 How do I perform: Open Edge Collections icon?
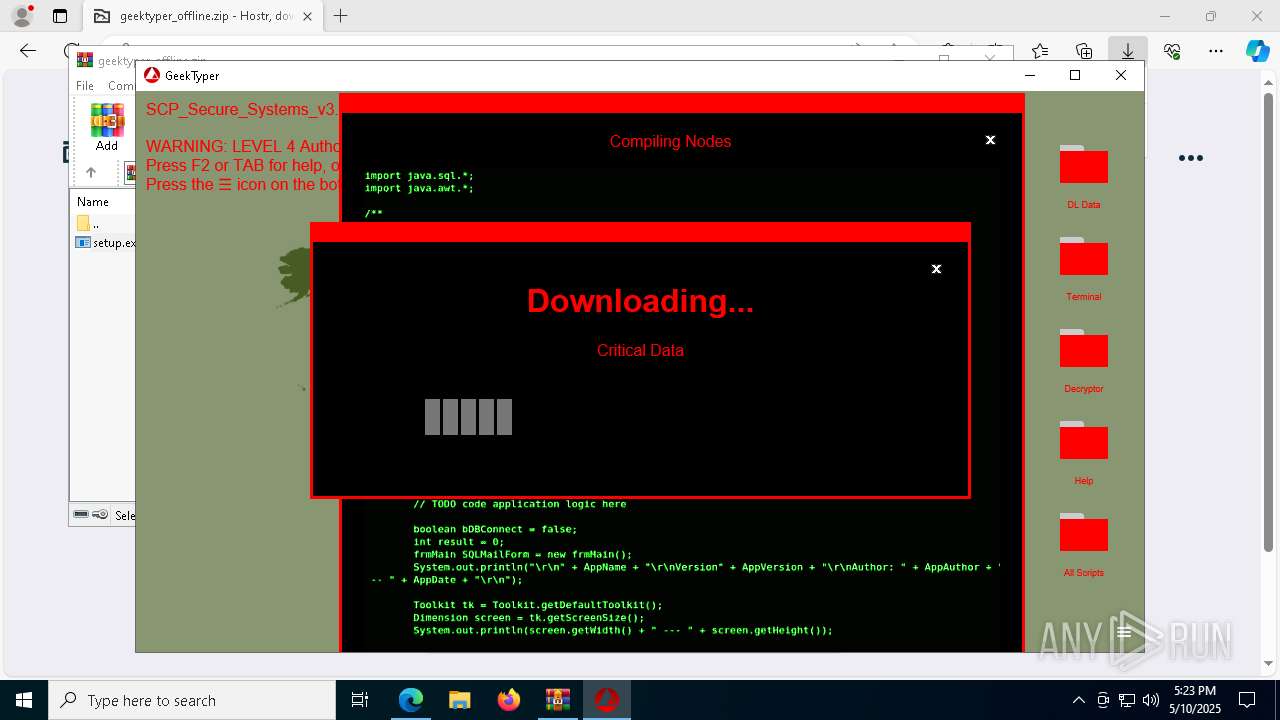1084,51
